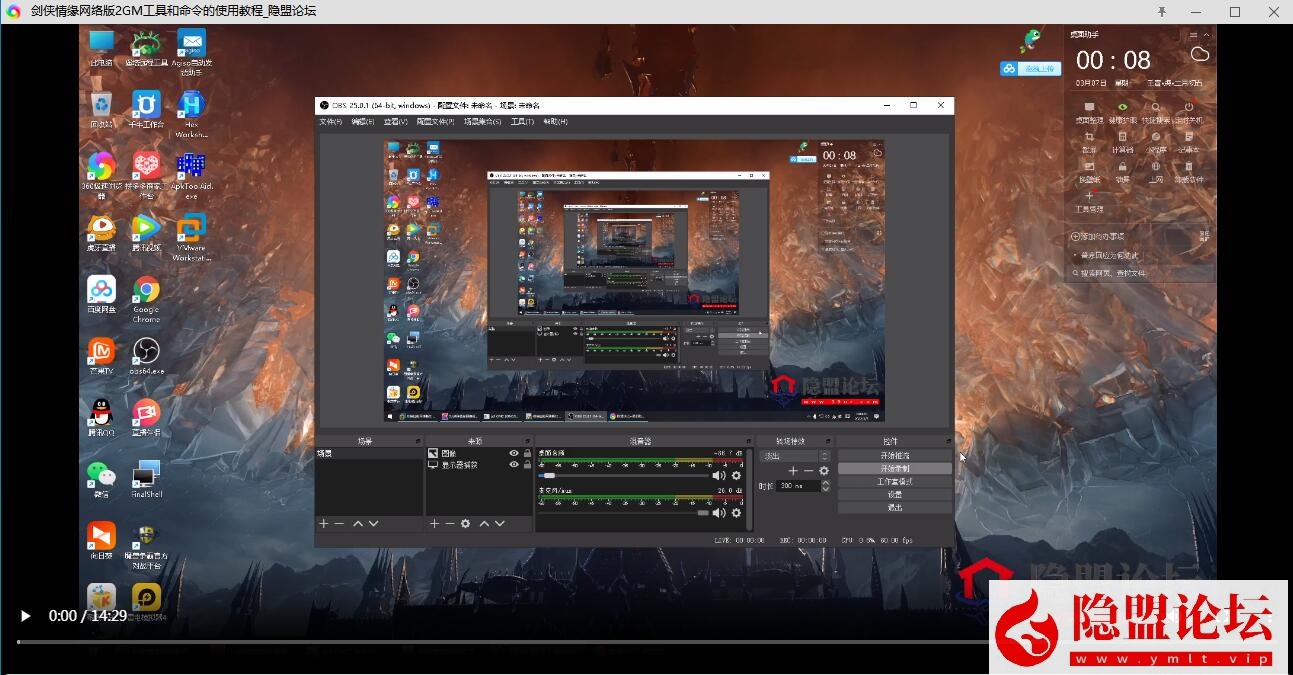Add a new scene with plus icon
This screenshot has width=1293, height=675.
click(323, 523)
